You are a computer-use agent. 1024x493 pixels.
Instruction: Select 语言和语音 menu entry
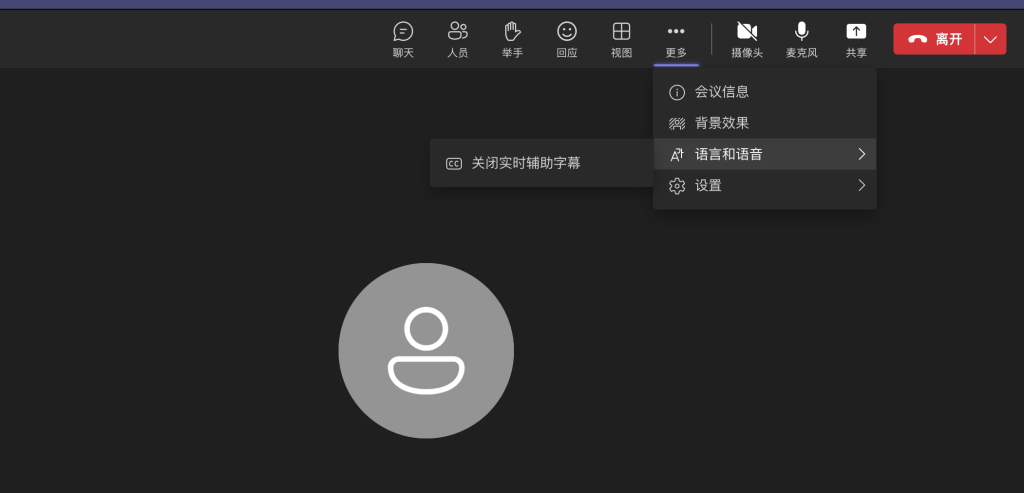[765, 154]
